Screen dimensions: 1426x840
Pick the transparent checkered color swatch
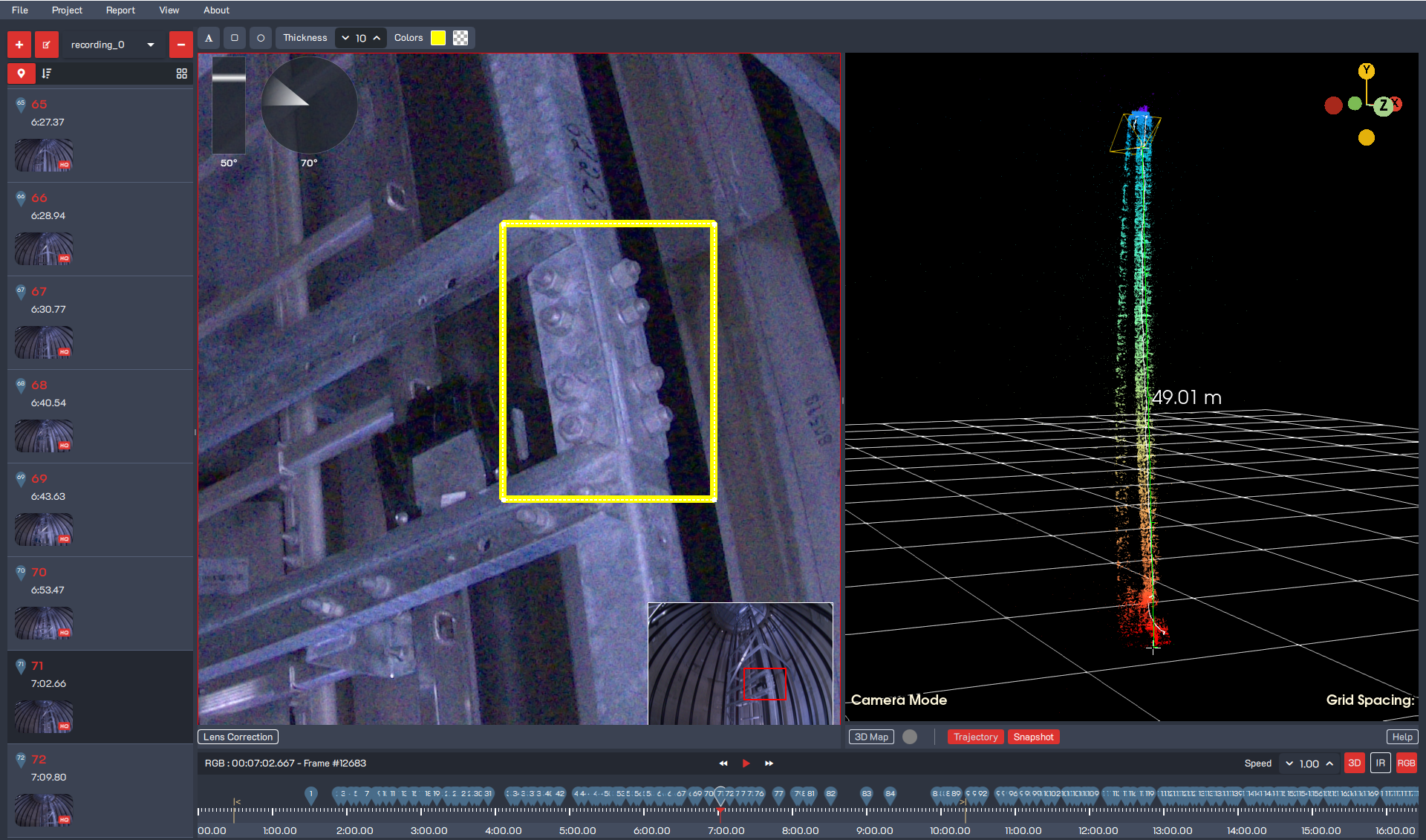[460, 38]
